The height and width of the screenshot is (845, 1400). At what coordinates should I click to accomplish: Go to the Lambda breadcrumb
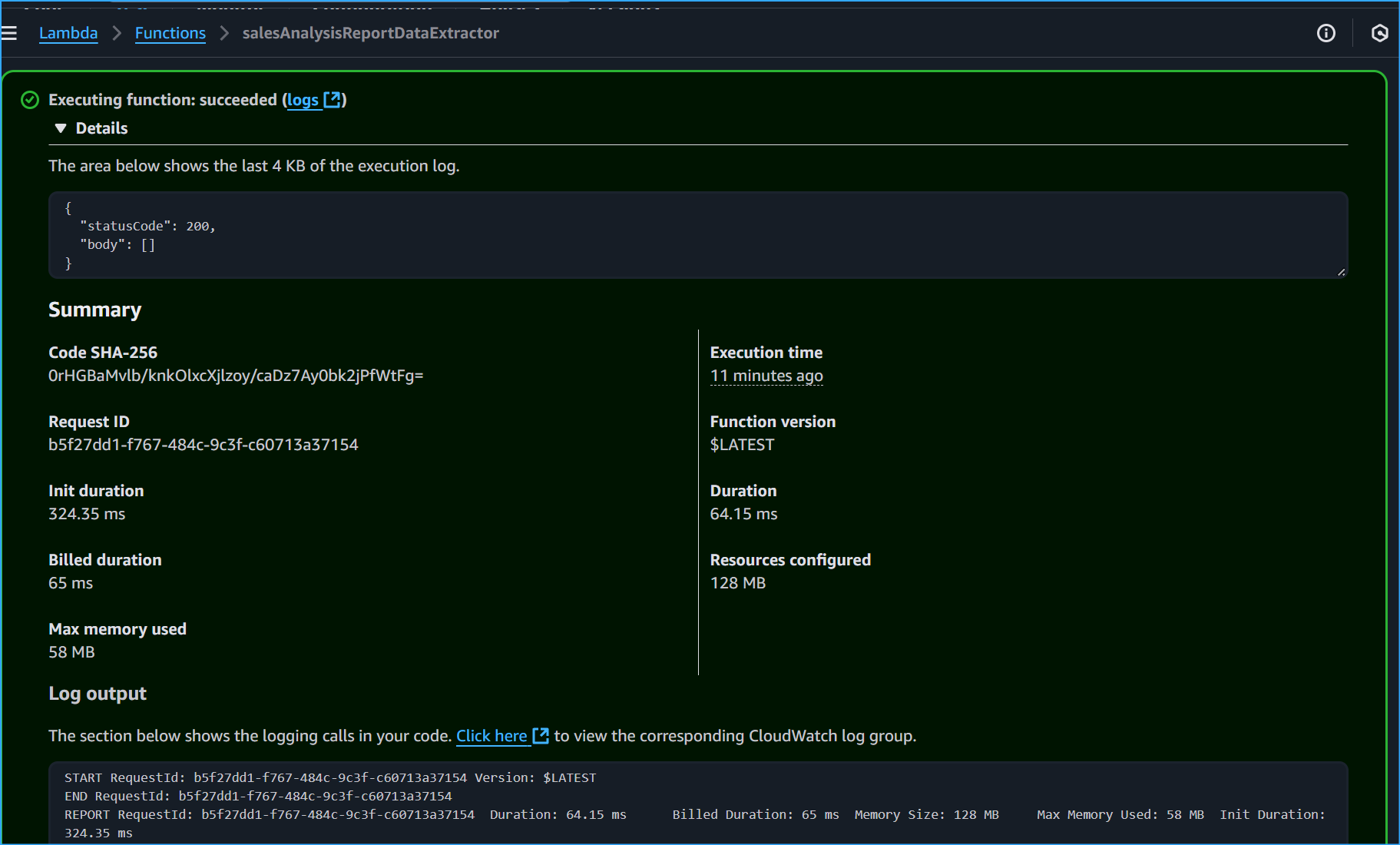pos(68,33)
